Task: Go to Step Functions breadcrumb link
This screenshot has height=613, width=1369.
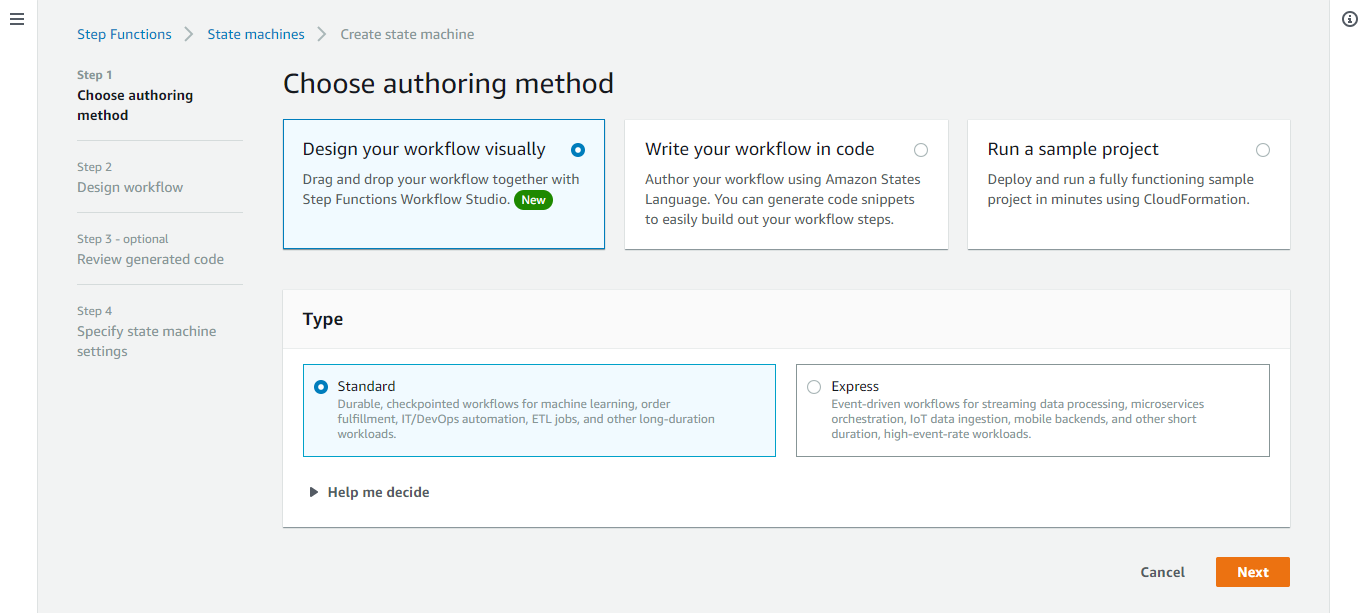Action: [124, 34]
